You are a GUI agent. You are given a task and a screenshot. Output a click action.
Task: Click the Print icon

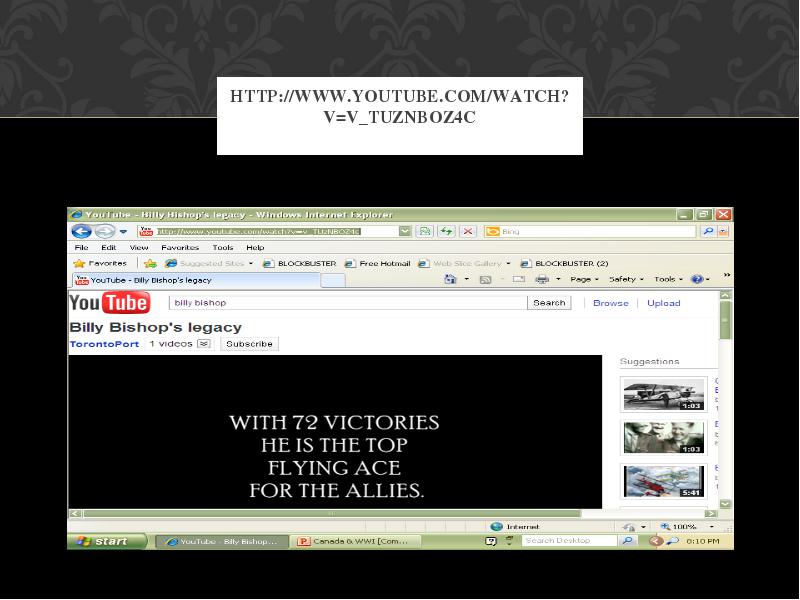tap(542, 279)
